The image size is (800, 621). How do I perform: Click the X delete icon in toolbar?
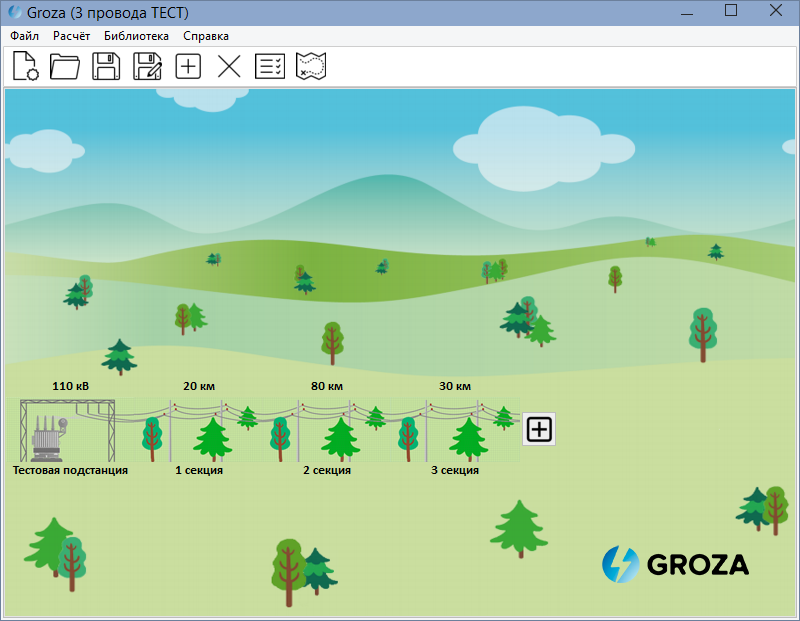click(229, 67)
